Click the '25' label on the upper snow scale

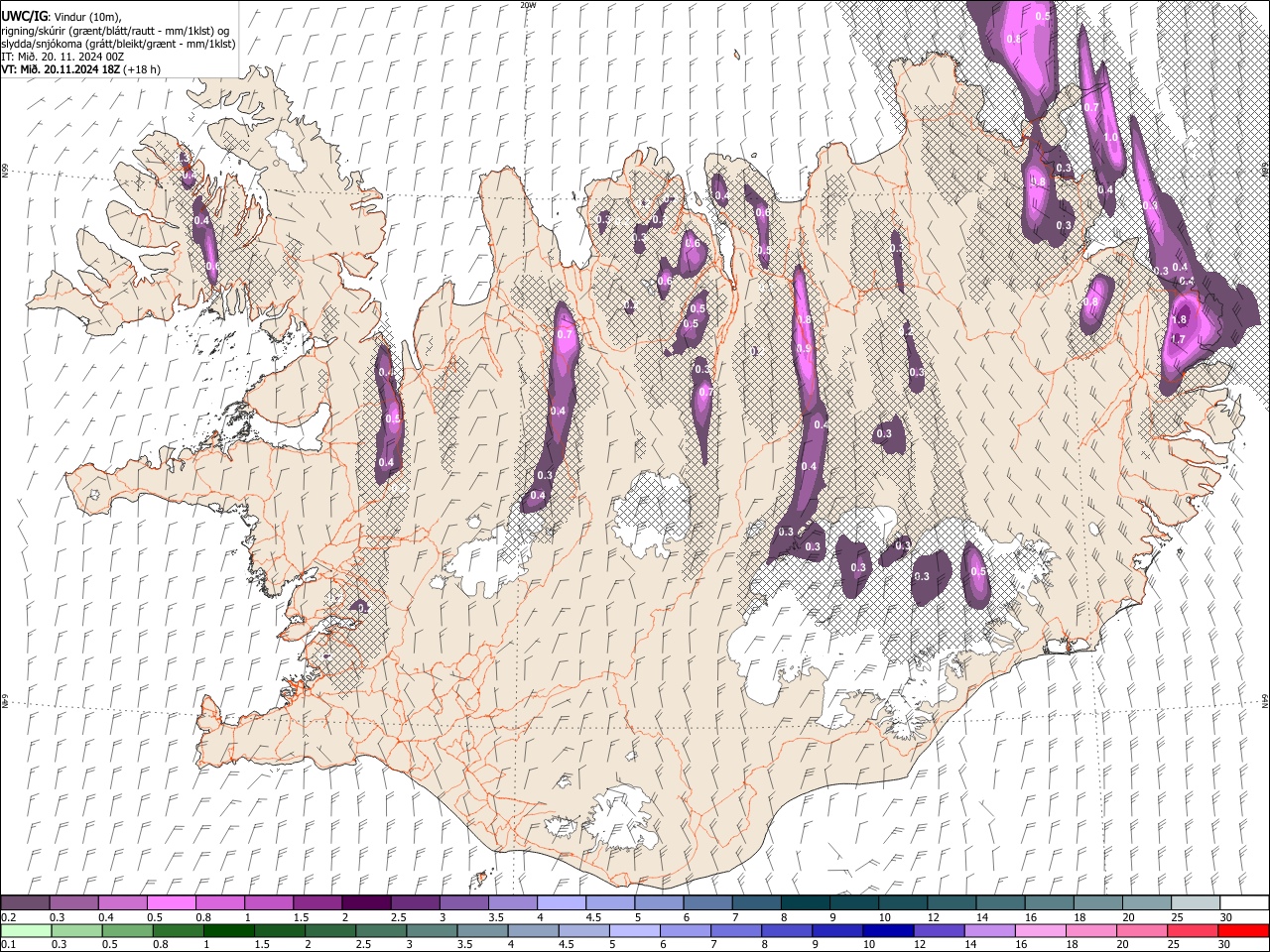pyautogui.click(x=1177, y=917)
